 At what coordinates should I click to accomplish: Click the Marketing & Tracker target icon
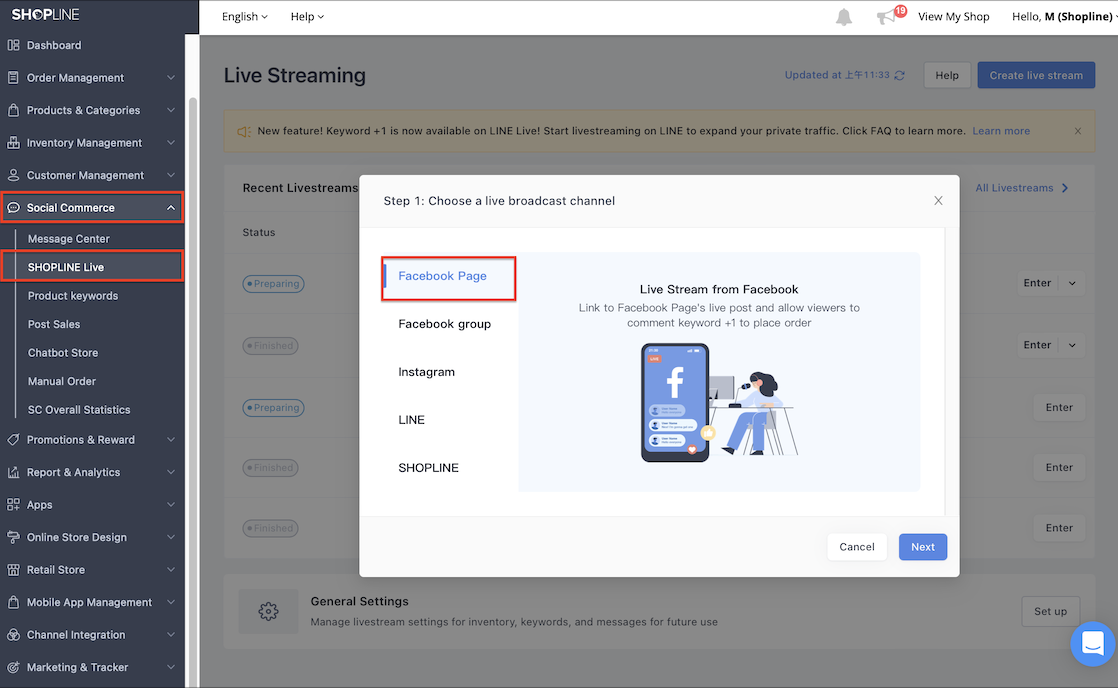click(13, 667)
